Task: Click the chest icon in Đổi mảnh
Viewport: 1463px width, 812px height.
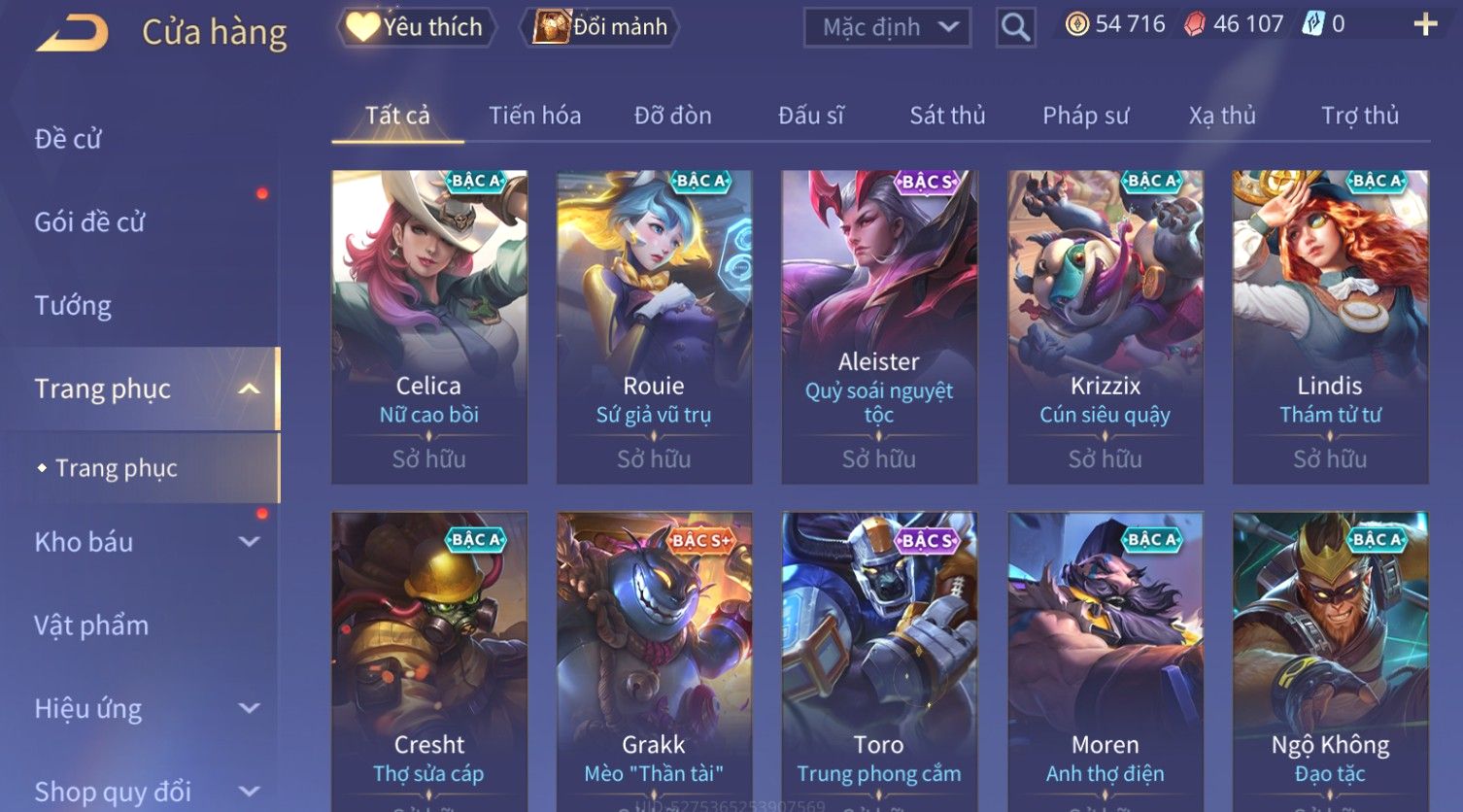Action: point(551,26)
